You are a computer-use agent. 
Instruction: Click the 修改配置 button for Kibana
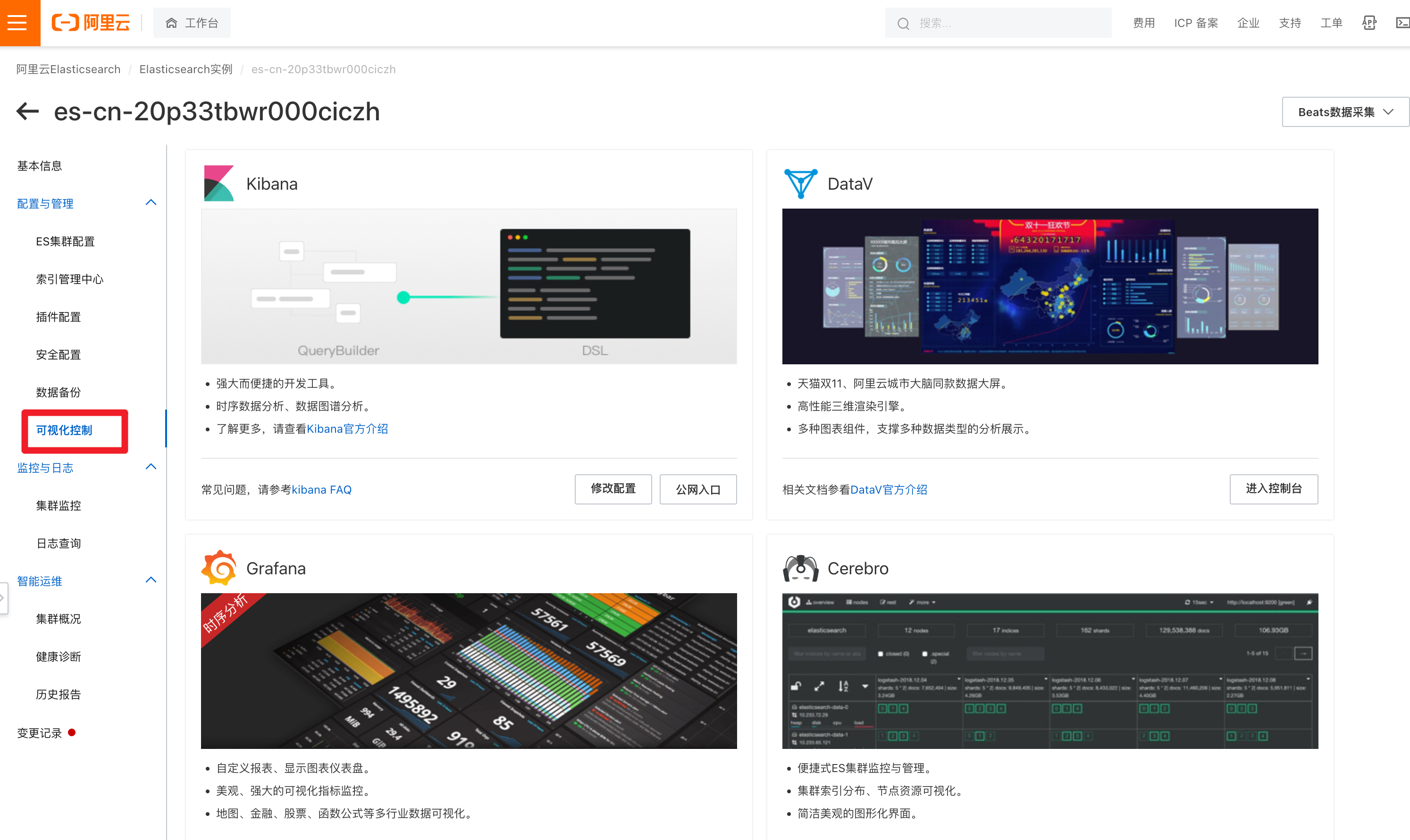[613, 489]
